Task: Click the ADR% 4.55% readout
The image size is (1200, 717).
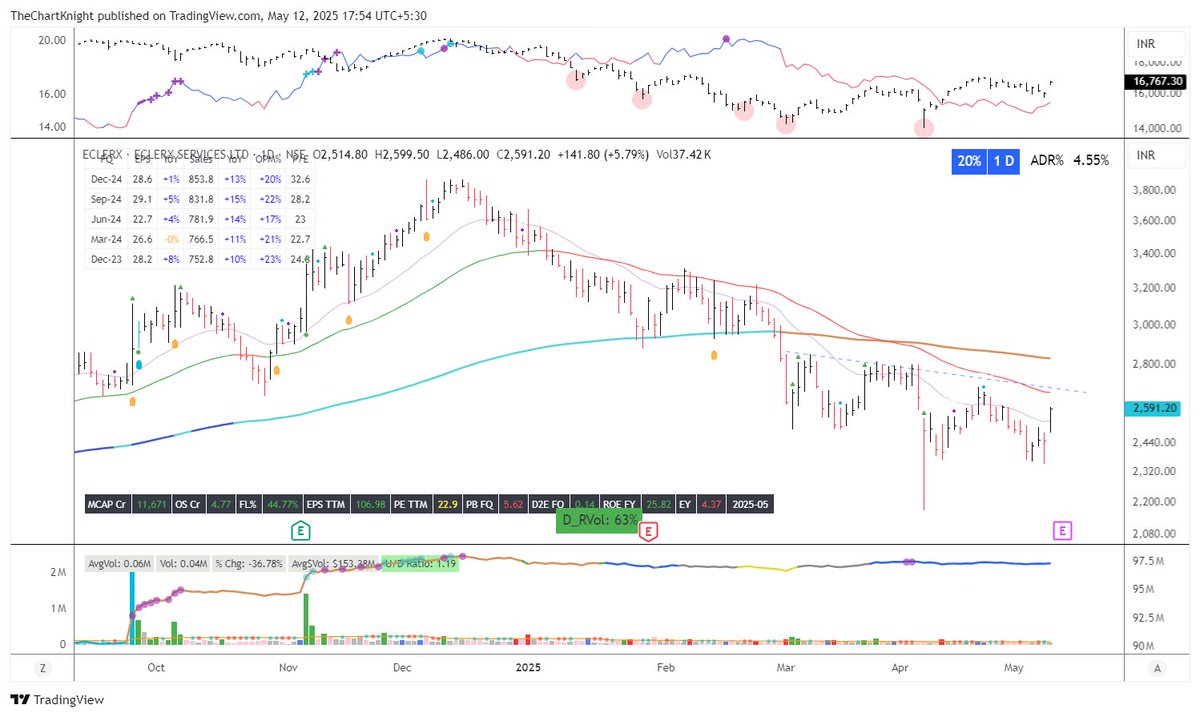Action: [x=1068, y=160]
